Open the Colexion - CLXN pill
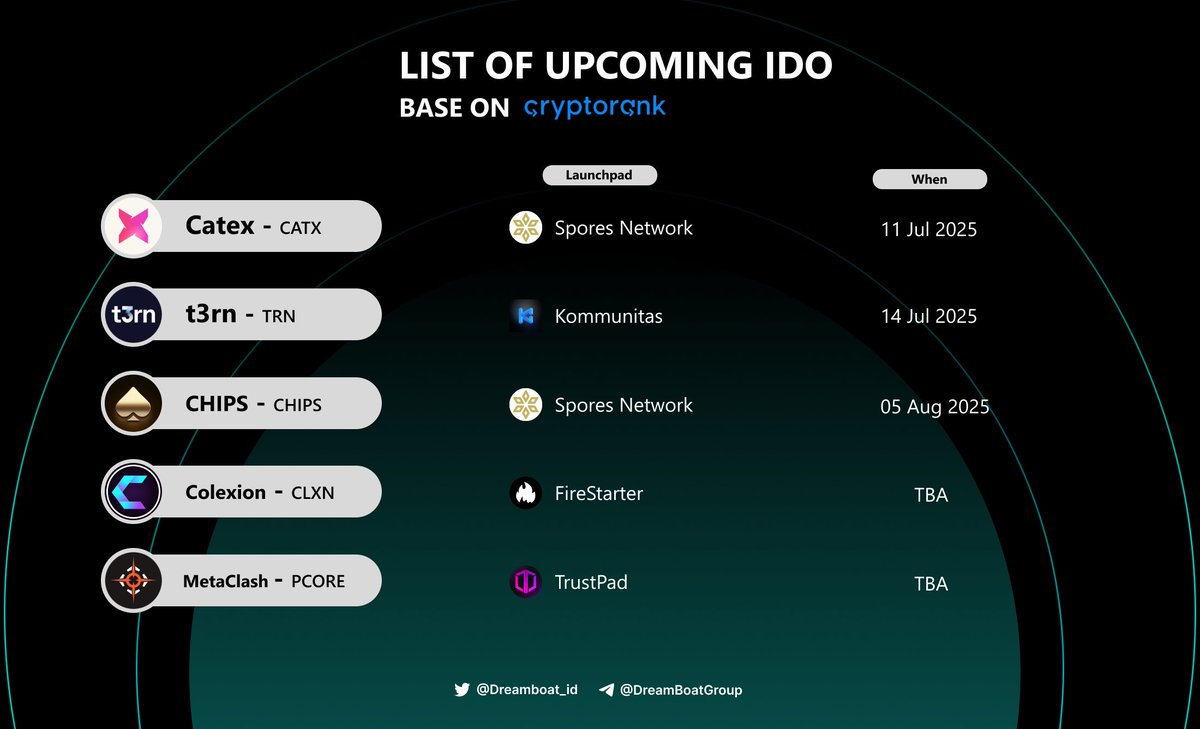This screenshot has height=729, width=1200. 242,492
